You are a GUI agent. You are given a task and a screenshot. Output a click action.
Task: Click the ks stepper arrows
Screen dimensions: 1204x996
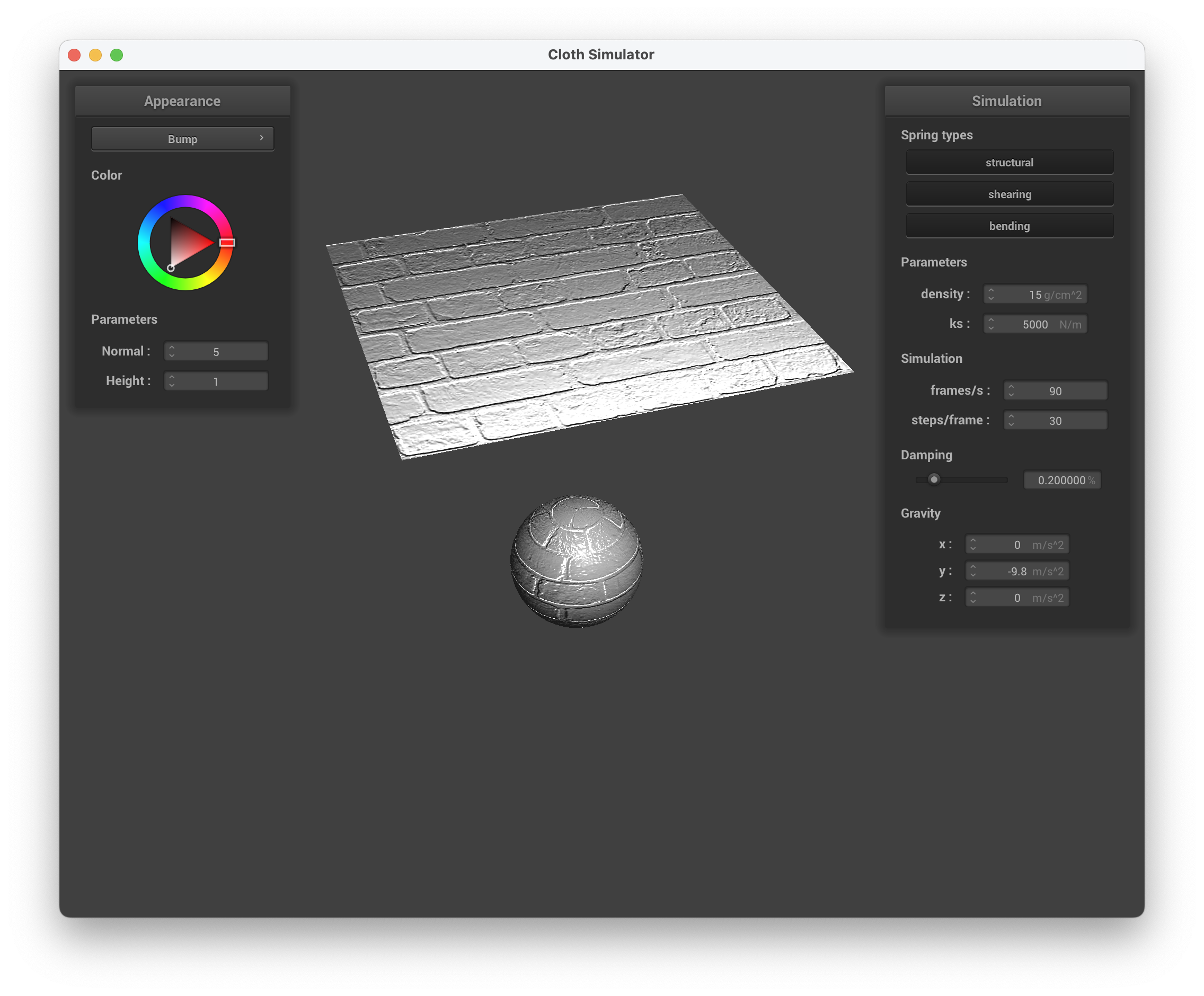pos(991,324)
